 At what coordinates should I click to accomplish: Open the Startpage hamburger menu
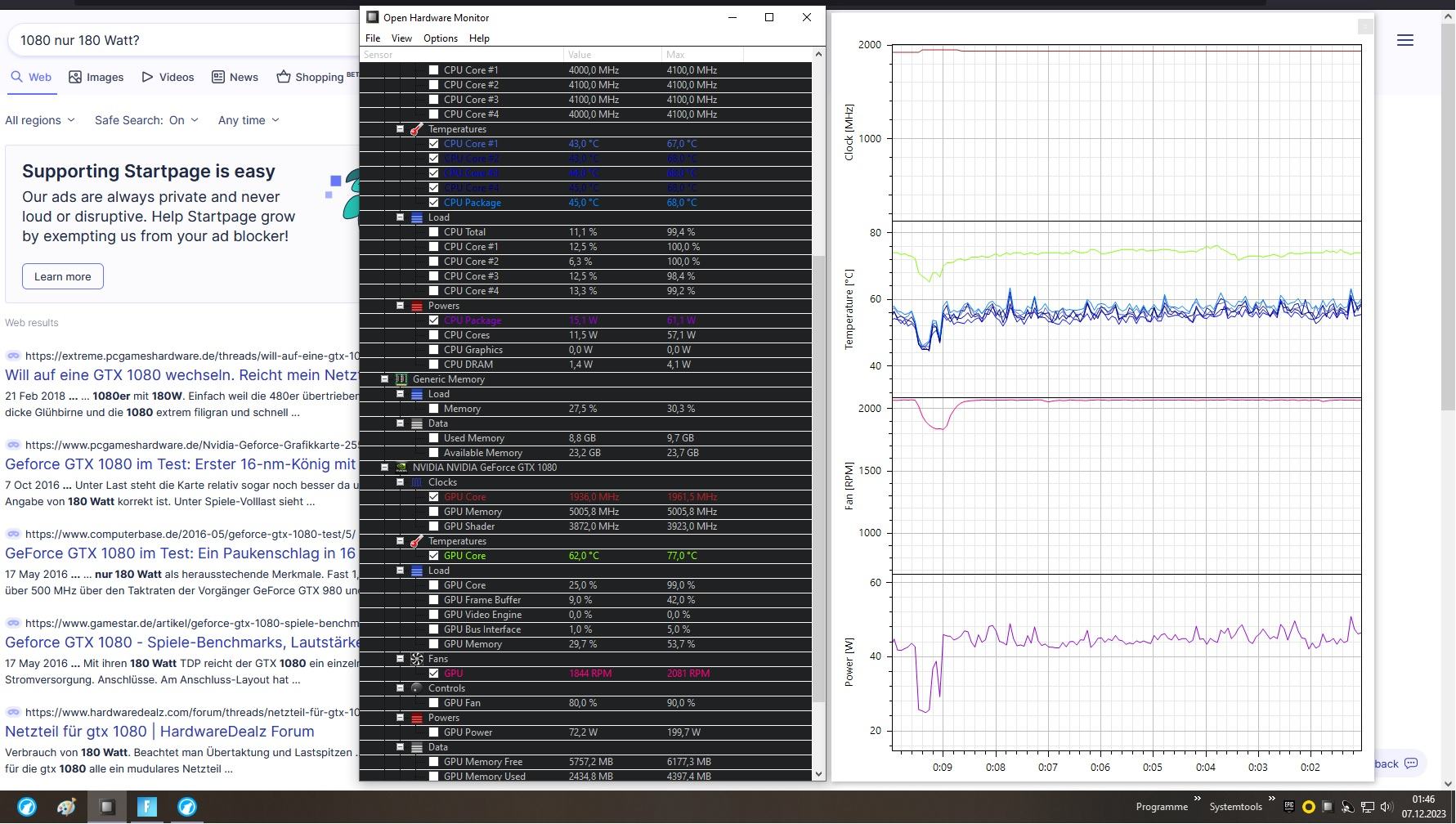(1405, 40)
